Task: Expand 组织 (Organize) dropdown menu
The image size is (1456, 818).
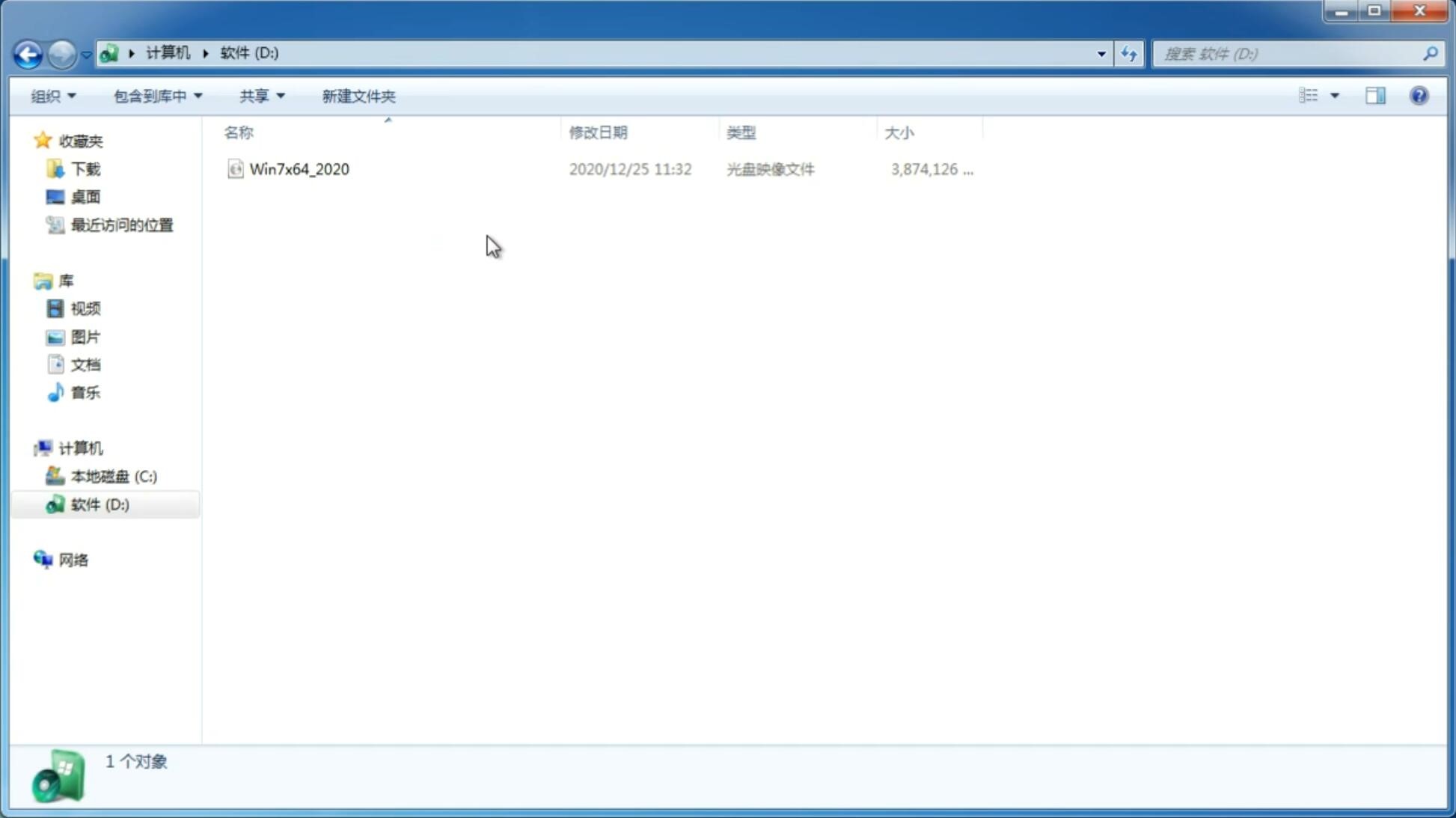Action: click(x=52, y=95)
